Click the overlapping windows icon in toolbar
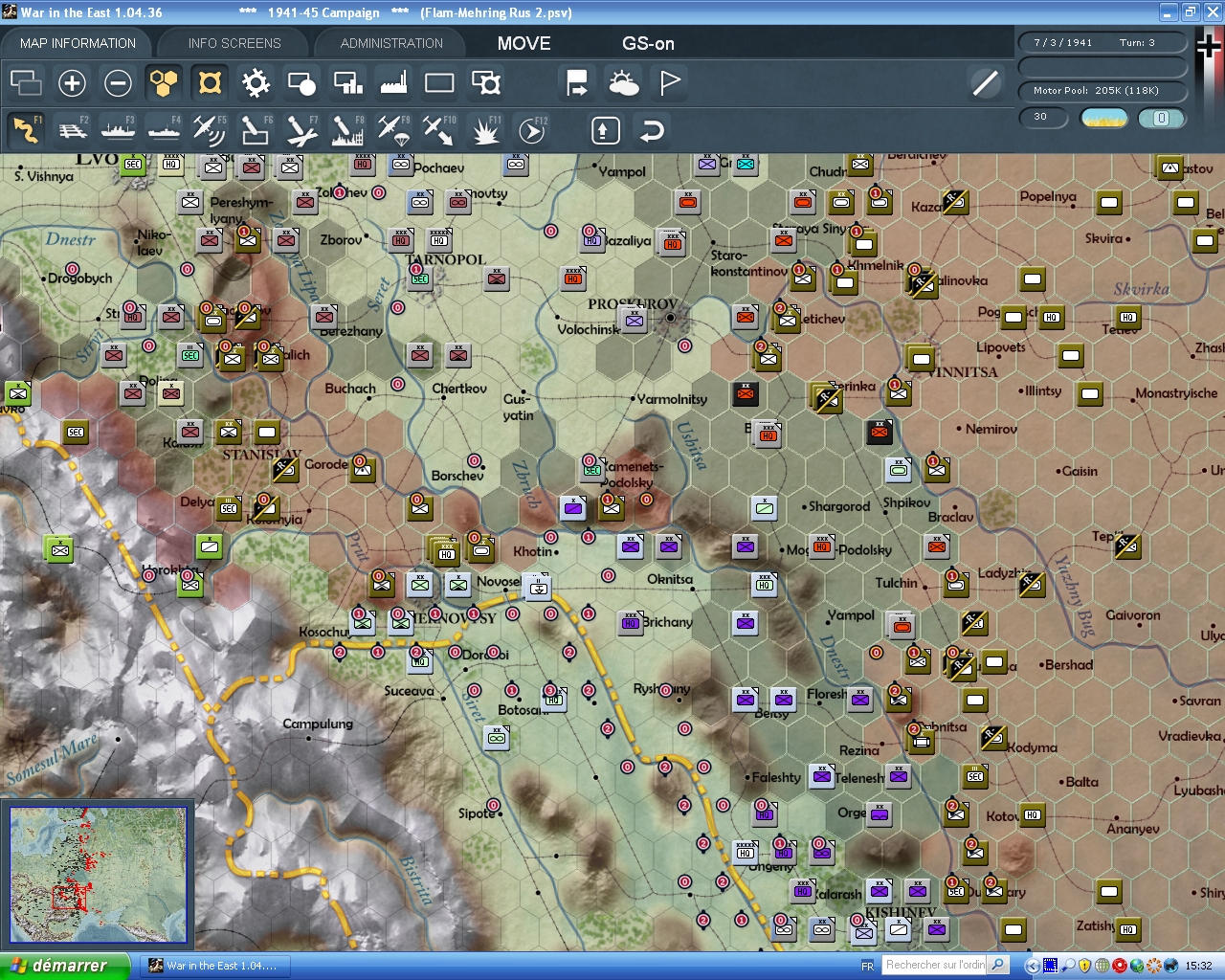Viewport: 1225px width, 980px height. click(26, 83)
